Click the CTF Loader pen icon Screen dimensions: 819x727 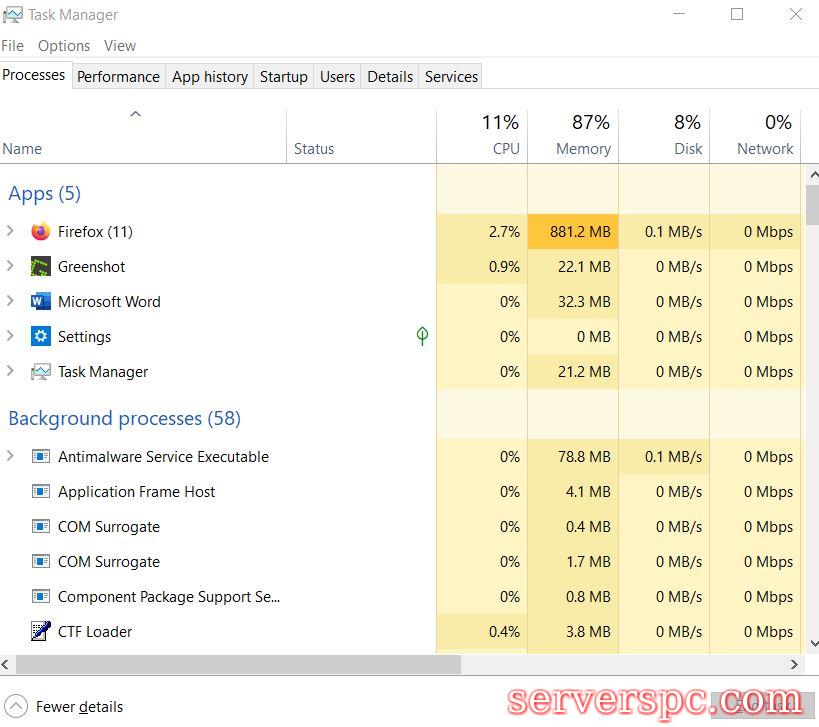40,632
